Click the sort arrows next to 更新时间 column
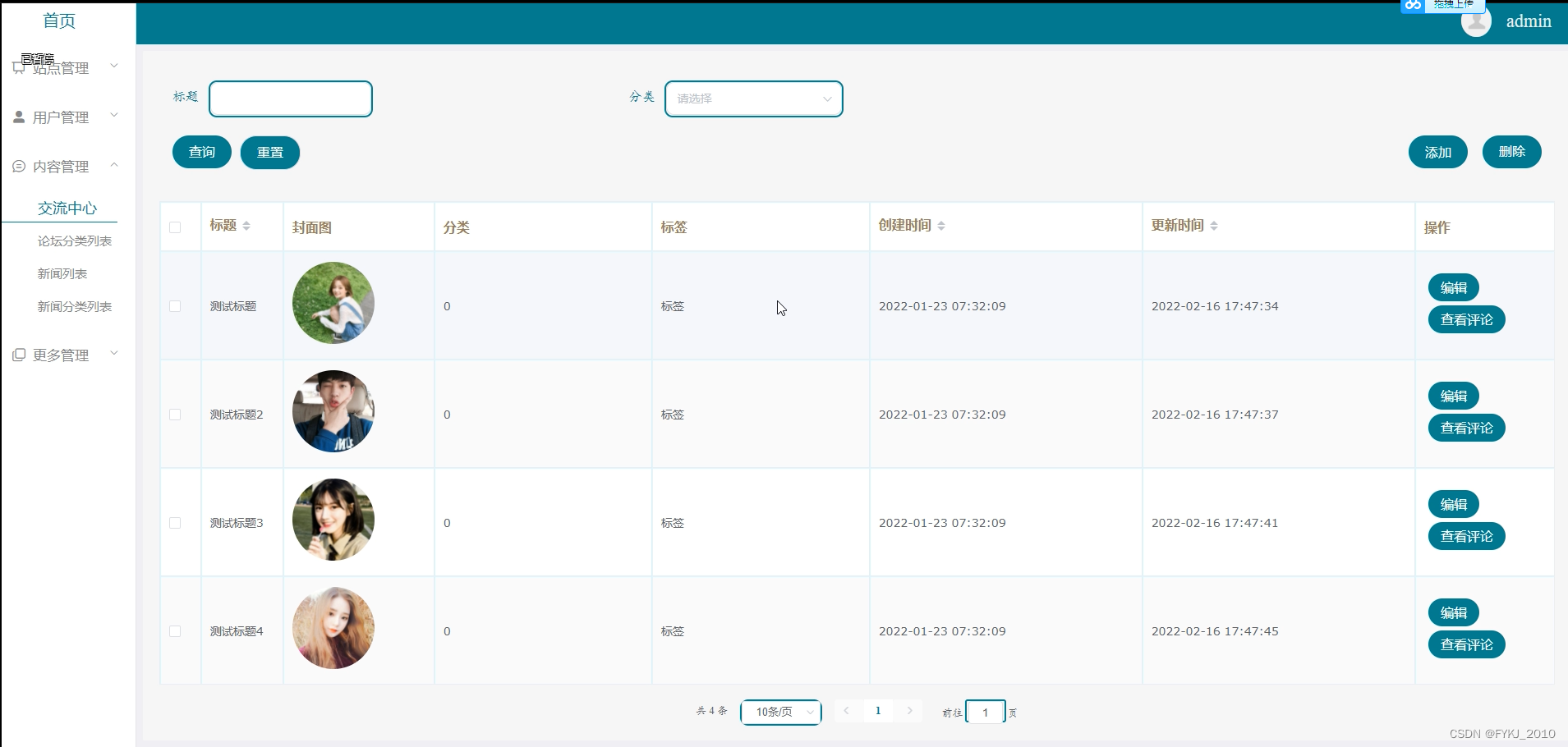This screenshot has width=1568, height=747. click(x=1214, y=226)
